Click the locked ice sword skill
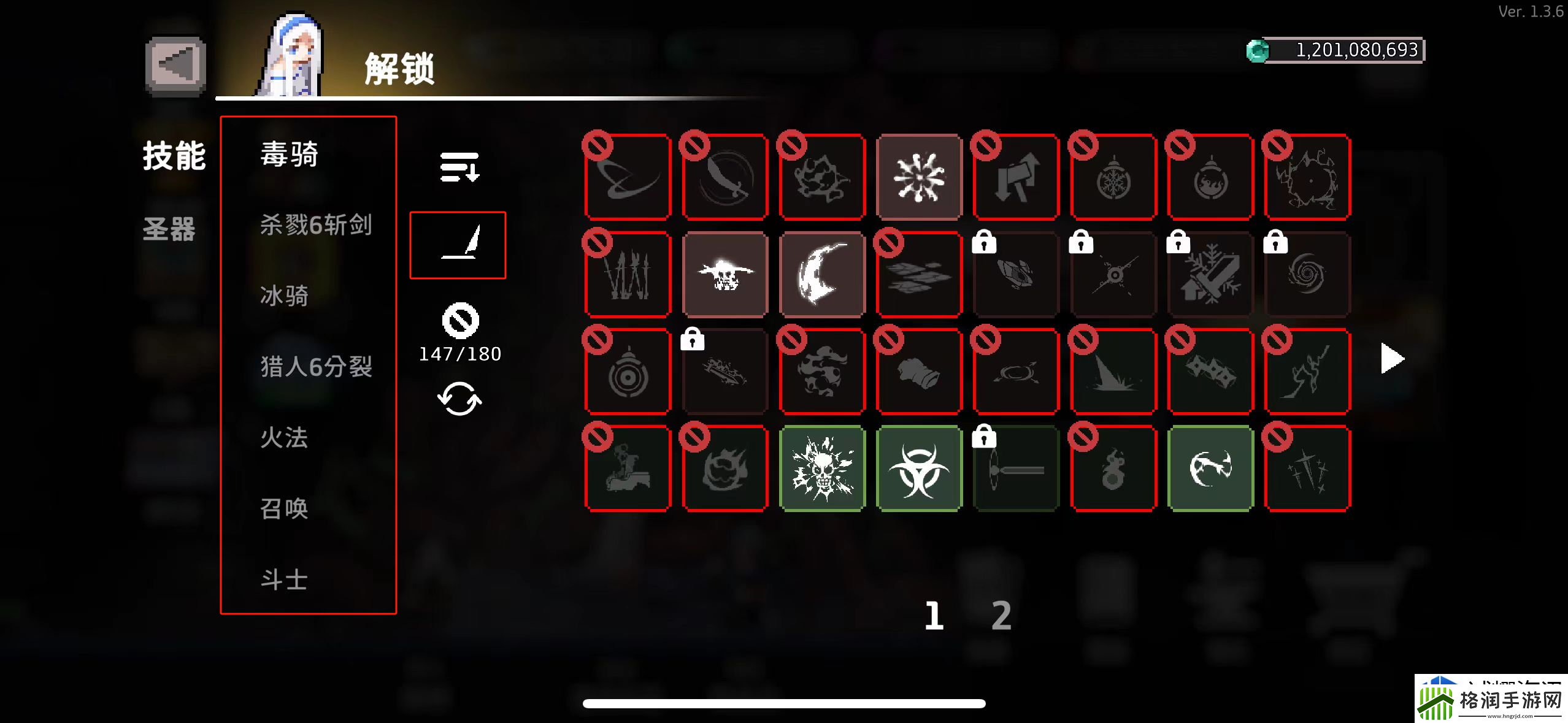This screenshot has height=723, width=1568. pos(1210,275)
